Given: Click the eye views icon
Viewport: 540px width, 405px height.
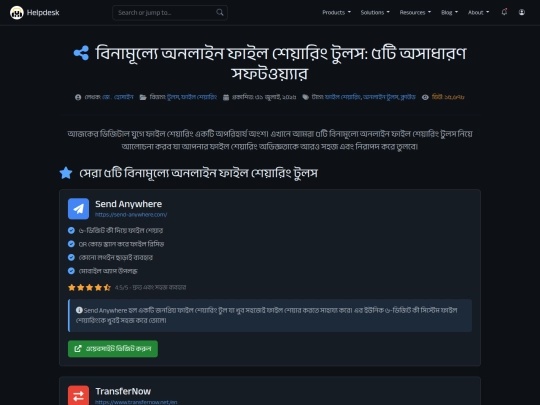Looking at the screenshot, I should (x=425, y=97).
